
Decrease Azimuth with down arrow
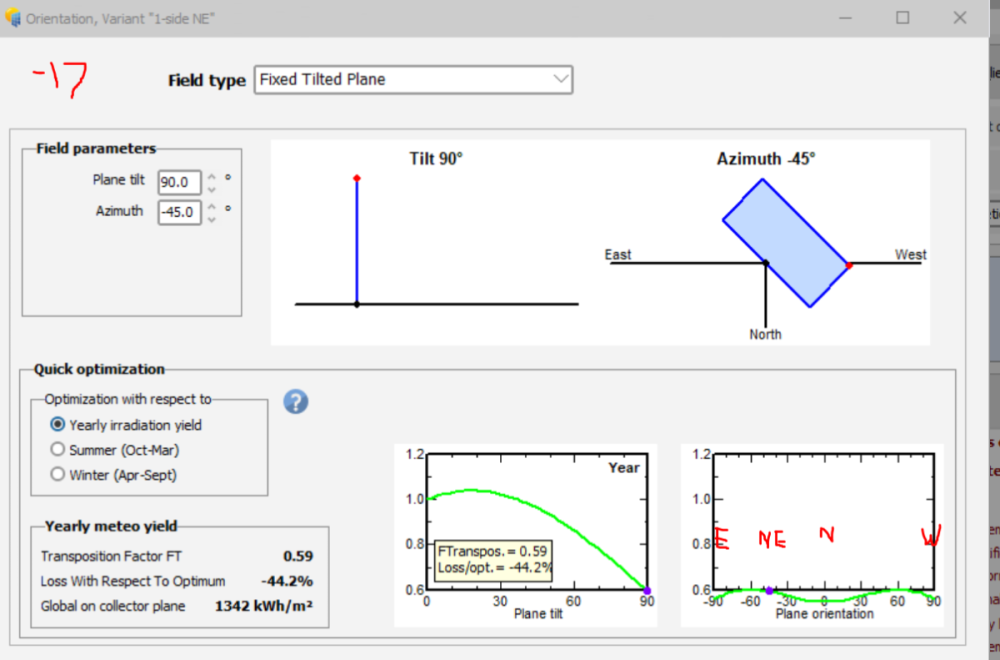tap(212, 218)
